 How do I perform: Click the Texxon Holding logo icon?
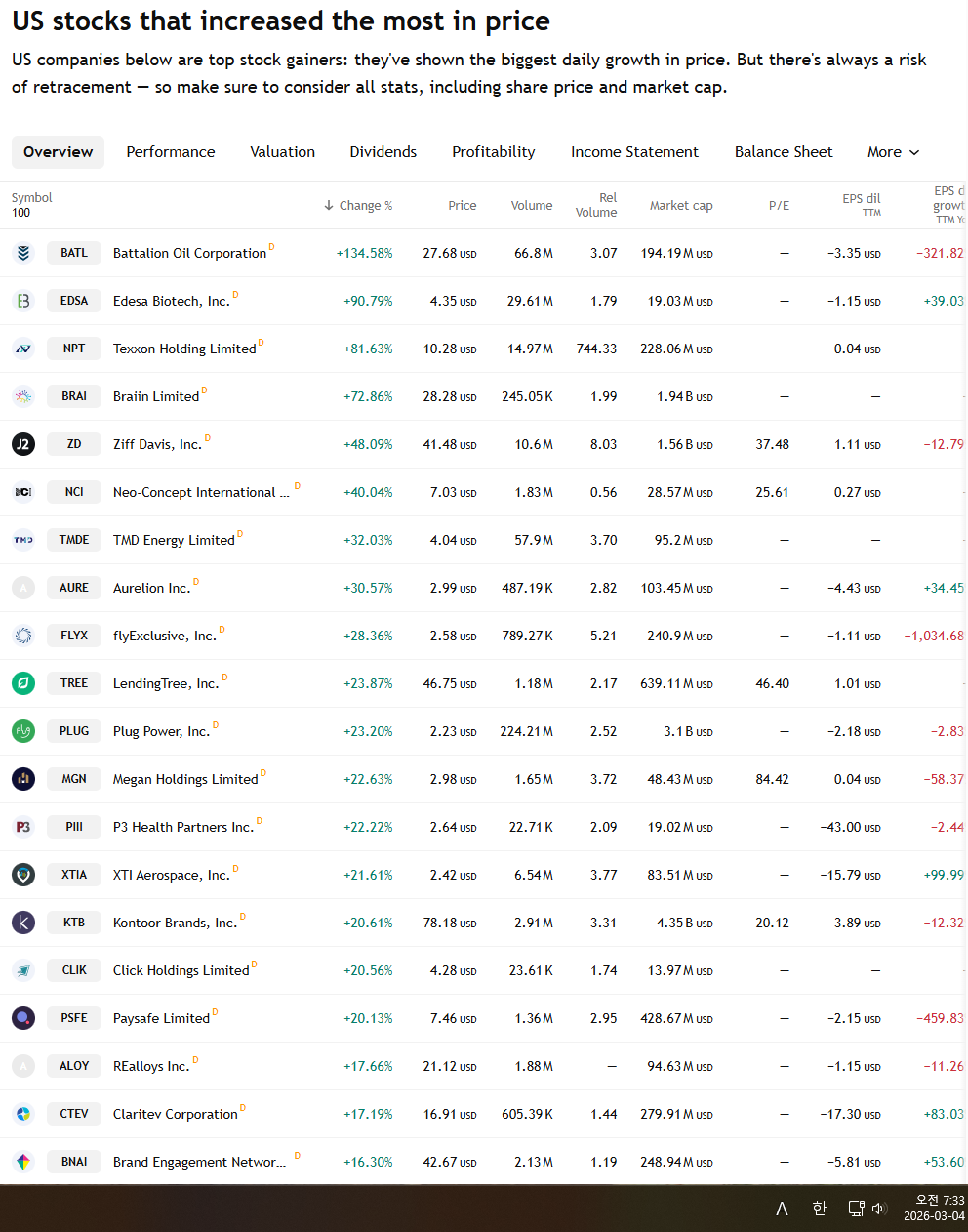tap(23, 349)
